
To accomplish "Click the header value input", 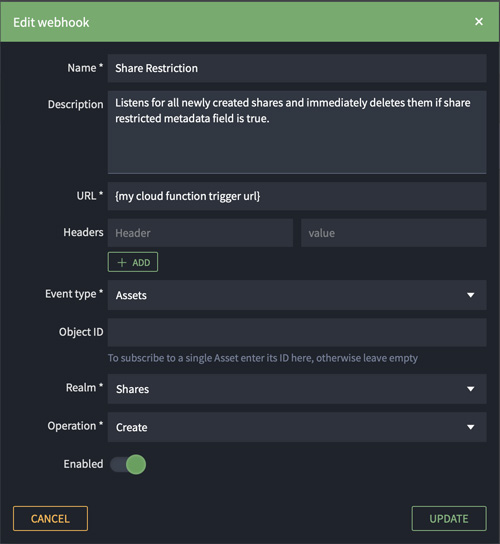I will (x=394, y=233).
